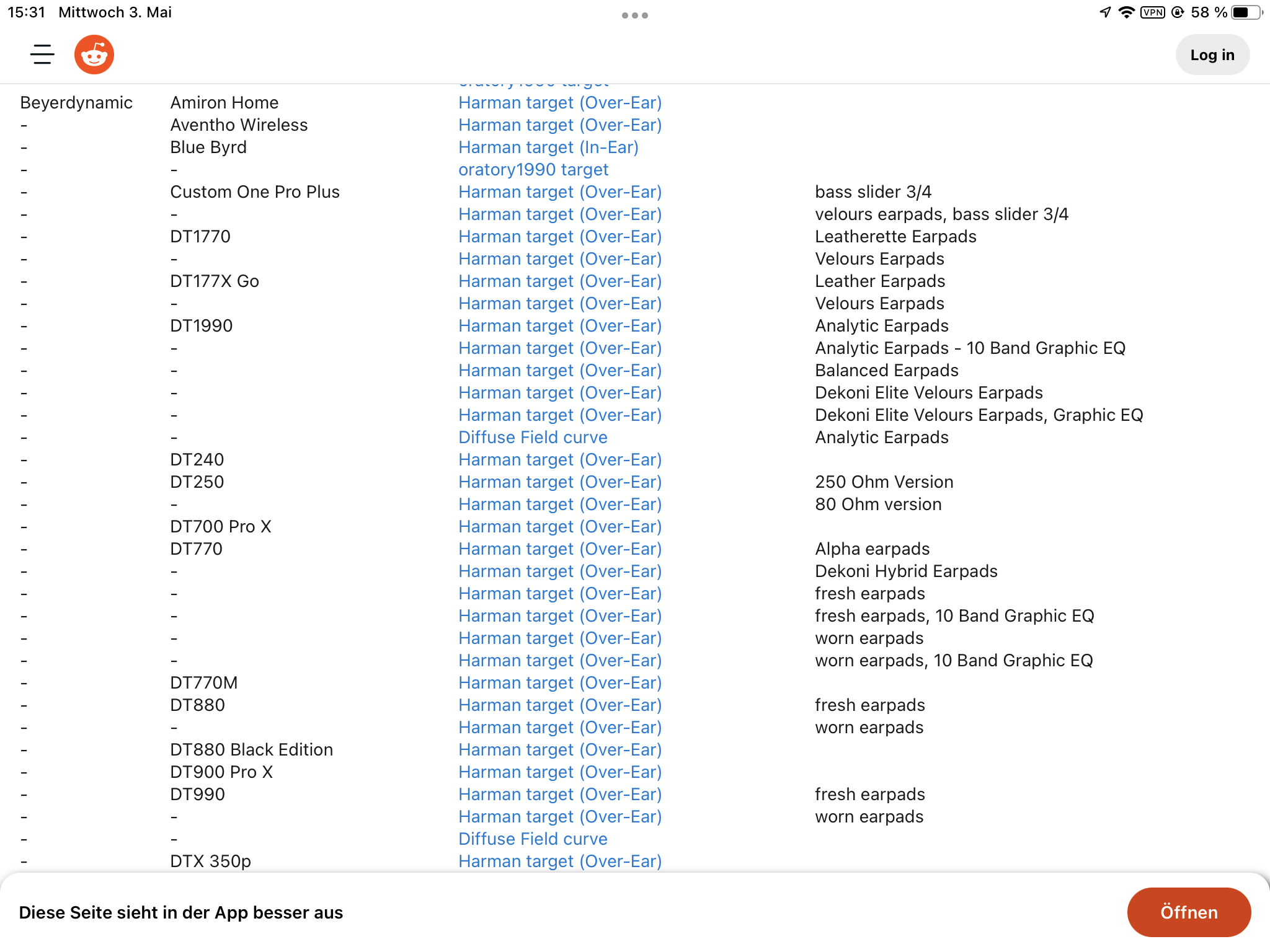Open Diffuse Field curve for Analytic Earpads
Screen dimensions: 1270x952
pos(533,438)
